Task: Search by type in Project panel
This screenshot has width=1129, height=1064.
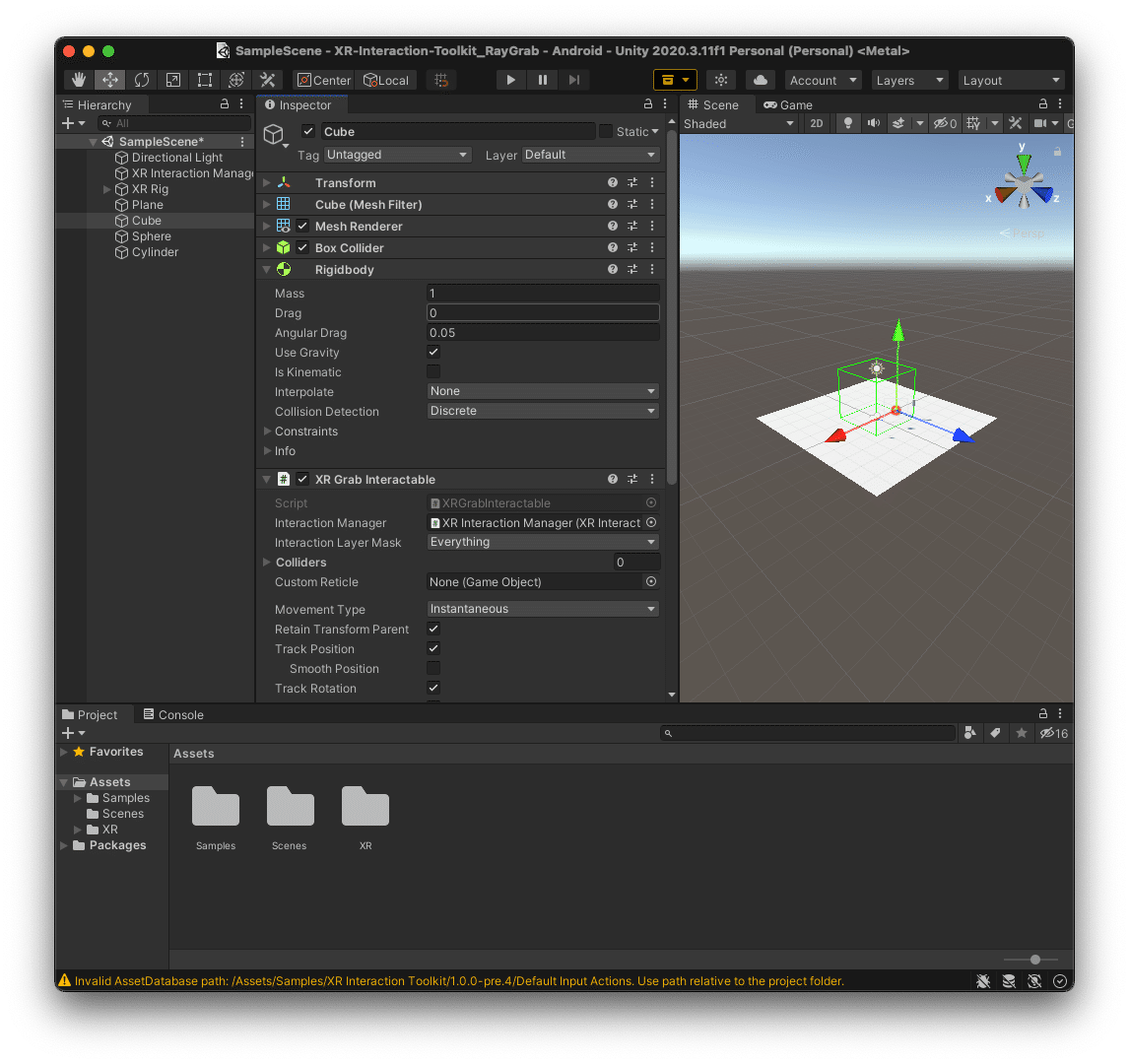Action: (969, 733)
